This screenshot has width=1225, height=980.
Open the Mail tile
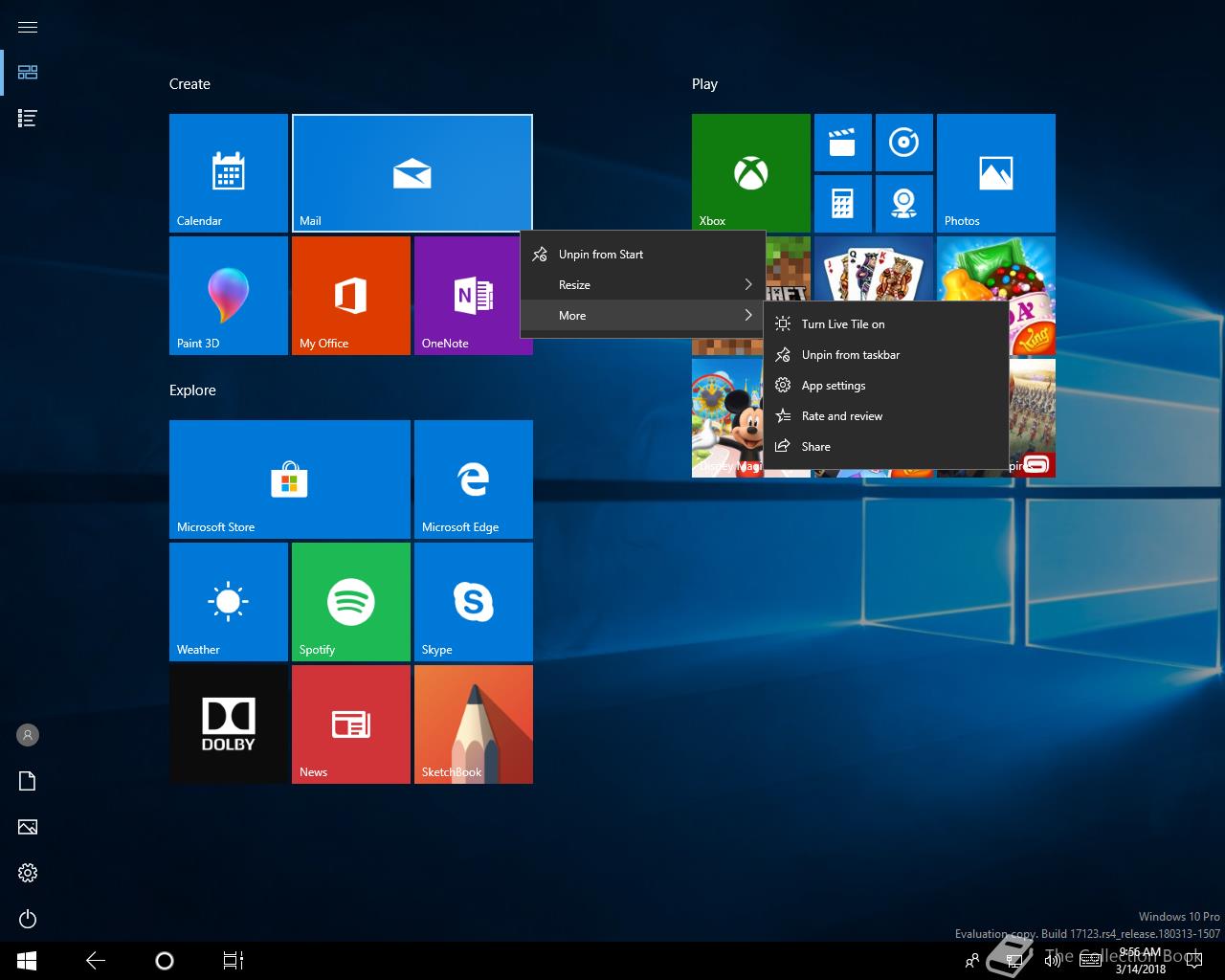tap(412, 173)
